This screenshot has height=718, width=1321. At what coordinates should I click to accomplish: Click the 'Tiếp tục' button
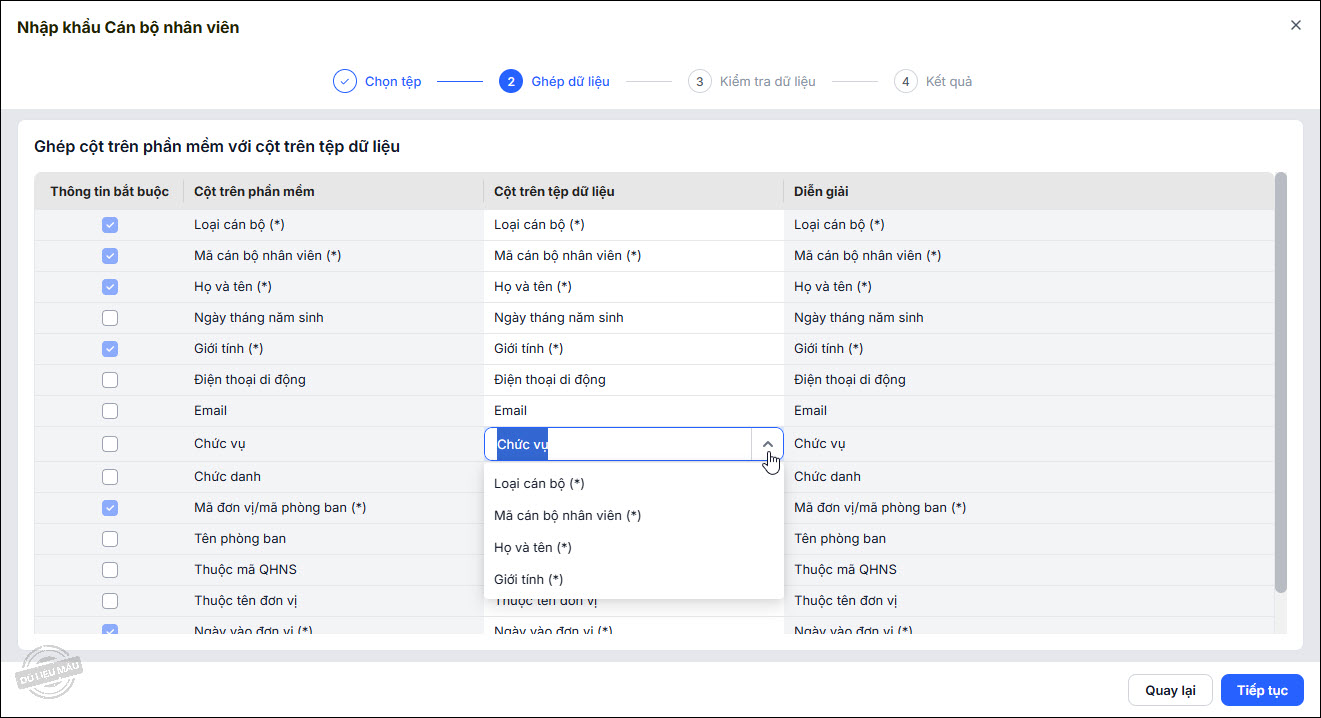(1262, 691)
